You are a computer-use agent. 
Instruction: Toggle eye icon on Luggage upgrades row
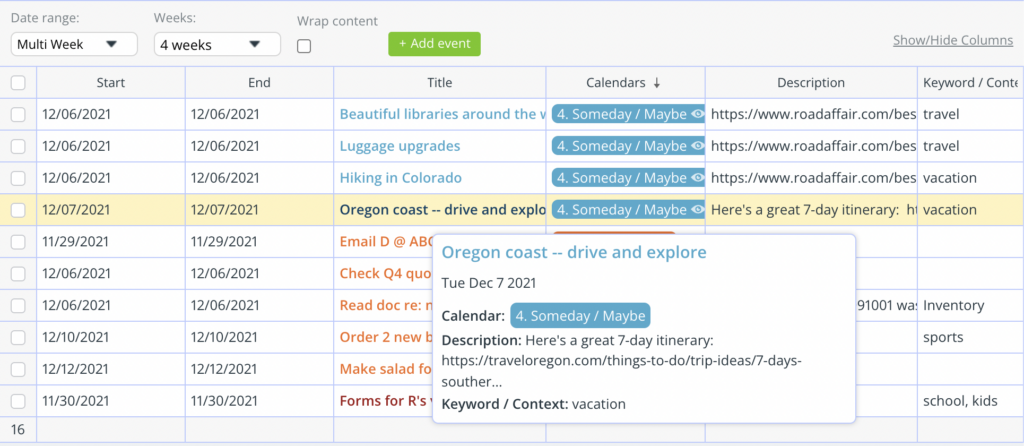click(697, 146)
